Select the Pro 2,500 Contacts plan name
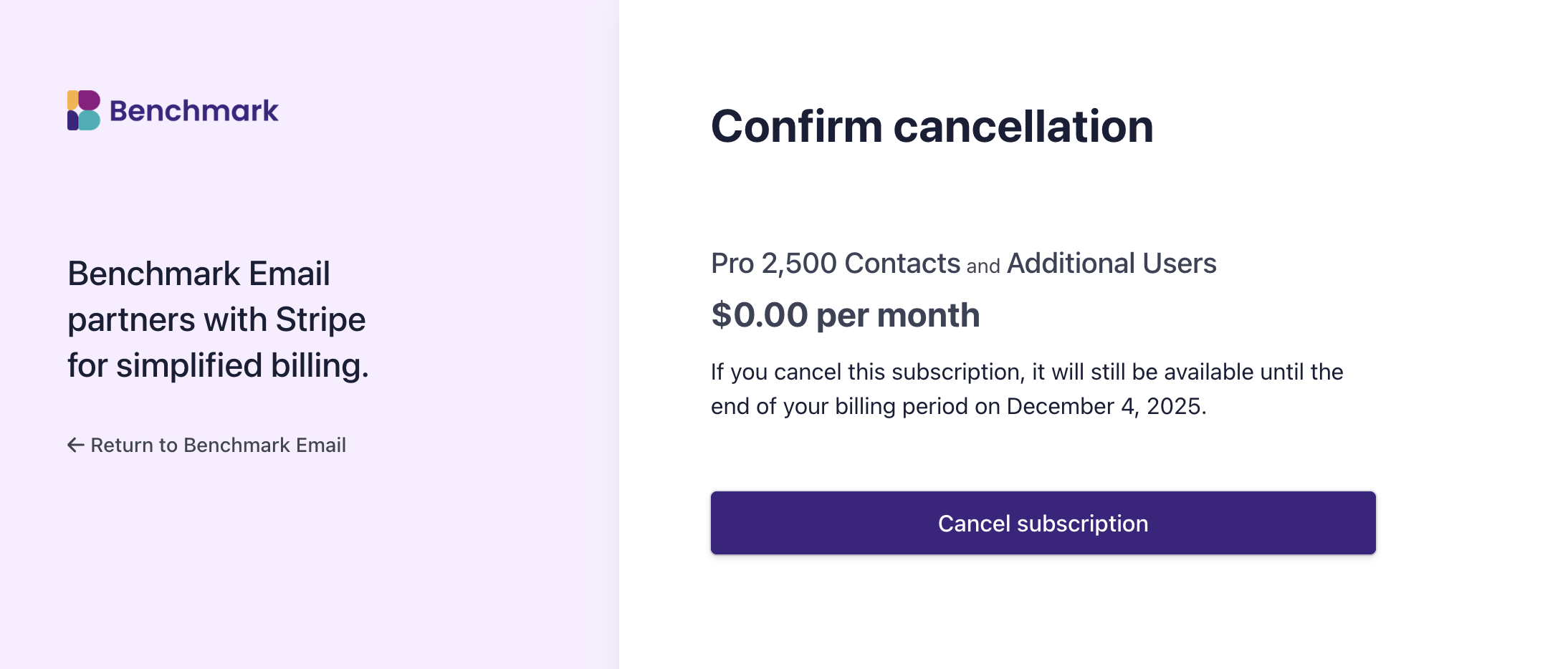The height and width of the screenshot is (669, 1568). click(x=835, y=264)
